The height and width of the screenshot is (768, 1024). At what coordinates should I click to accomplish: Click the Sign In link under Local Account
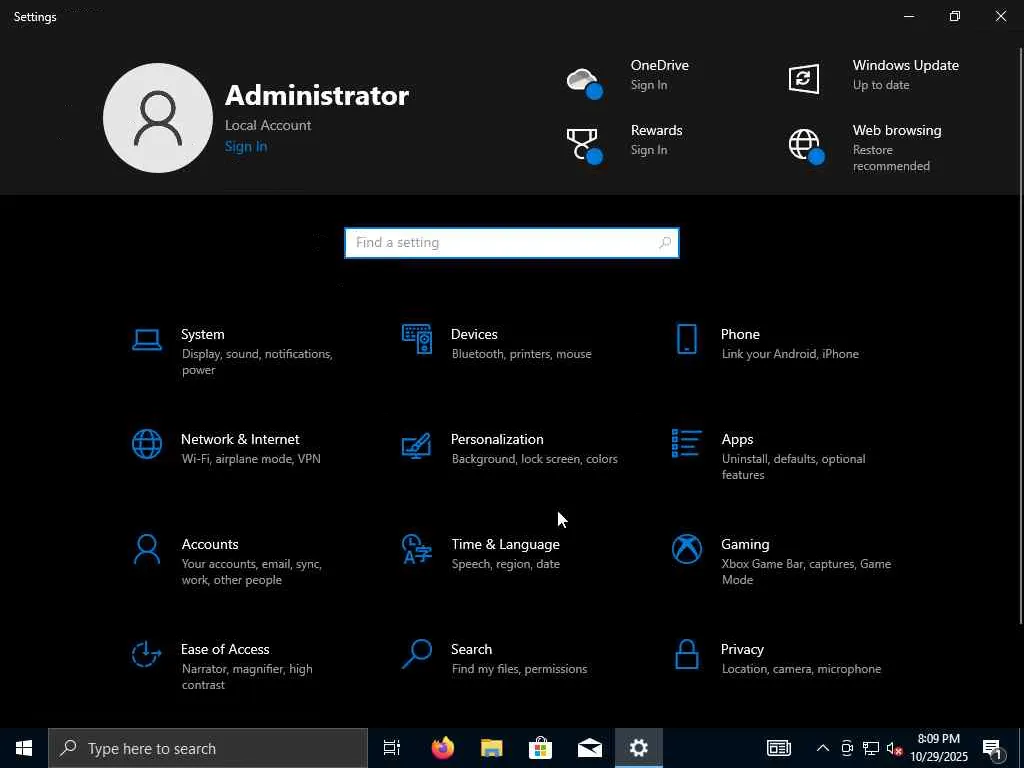[246, 146]
